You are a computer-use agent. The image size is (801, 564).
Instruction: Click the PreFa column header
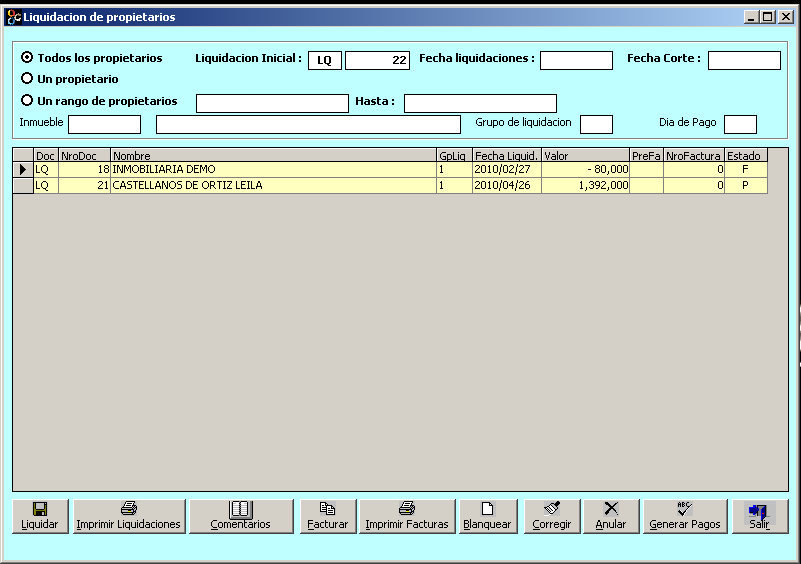click(x=646, y=155)
